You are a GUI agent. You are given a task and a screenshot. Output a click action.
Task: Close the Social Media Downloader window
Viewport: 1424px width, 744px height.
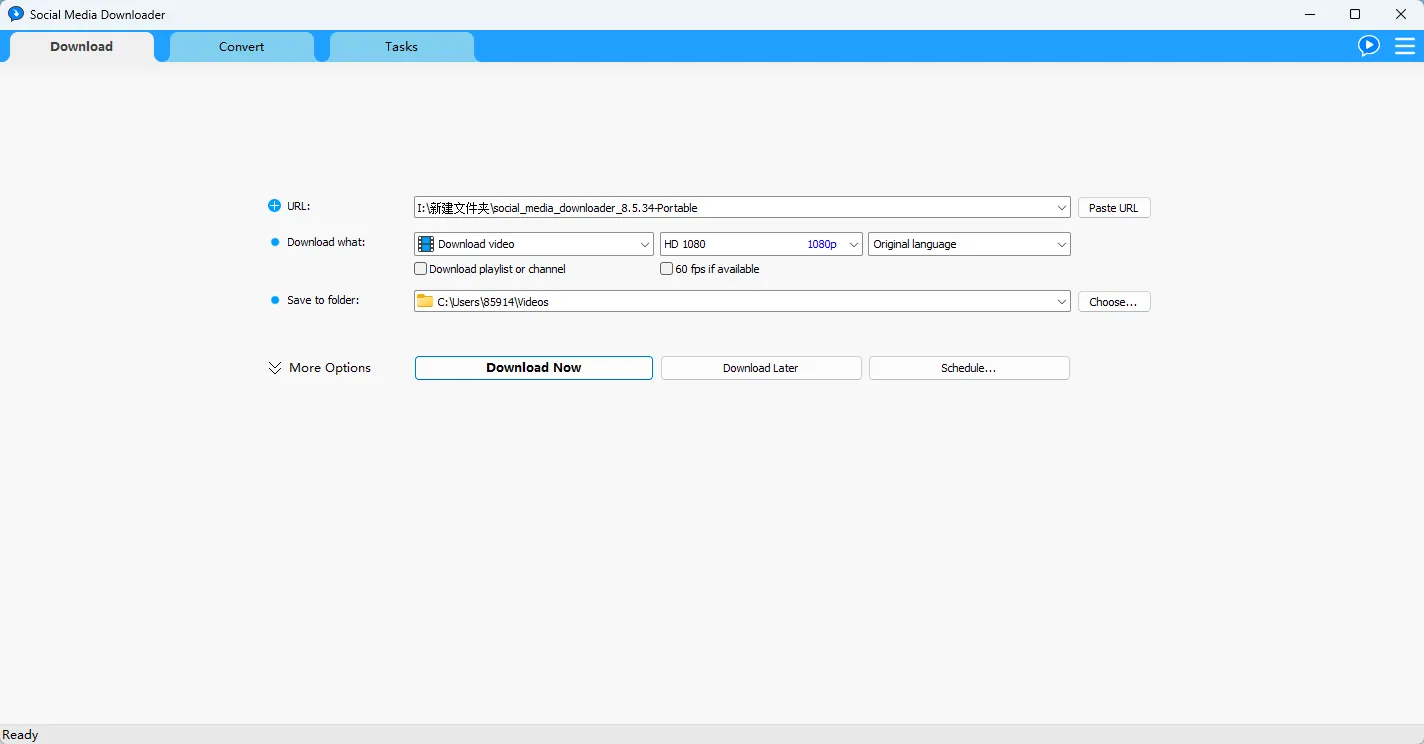click(1401, 14)
